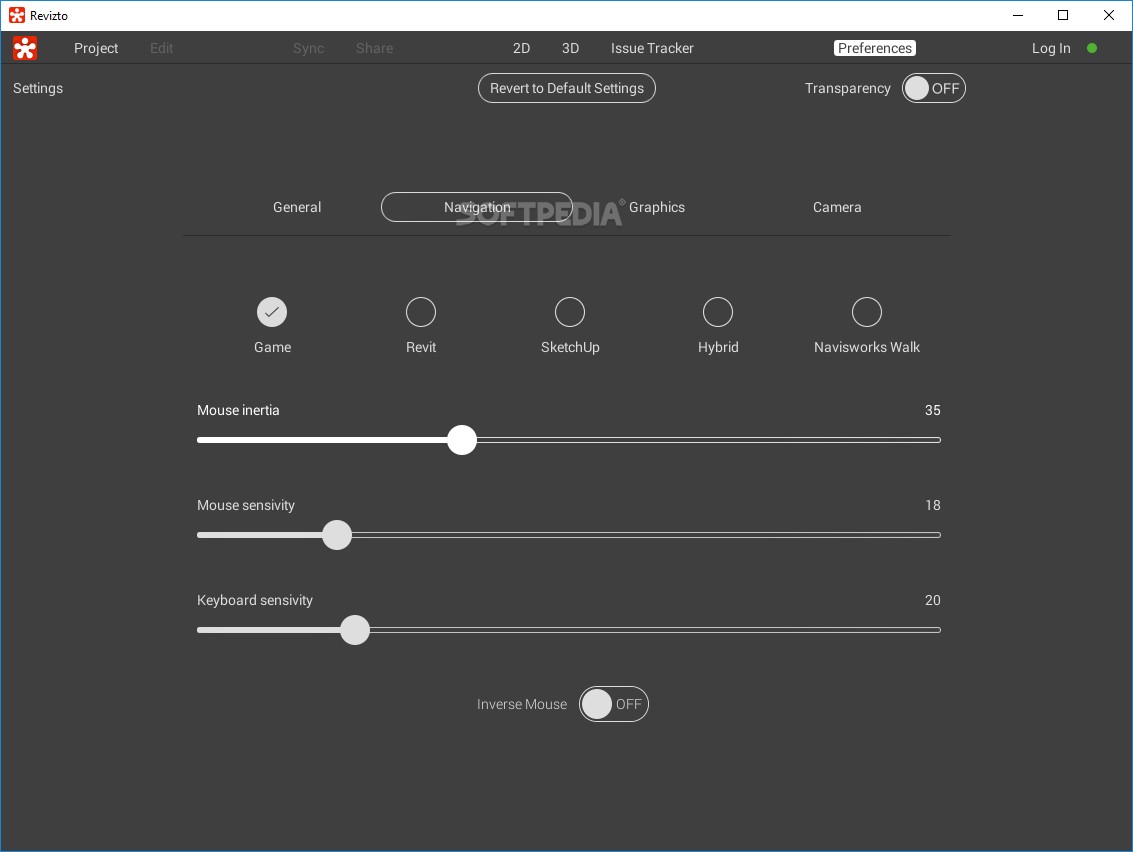1133x852 pixels.
Task: Select the Navigation settings tab
Action: tap(477, 207)
